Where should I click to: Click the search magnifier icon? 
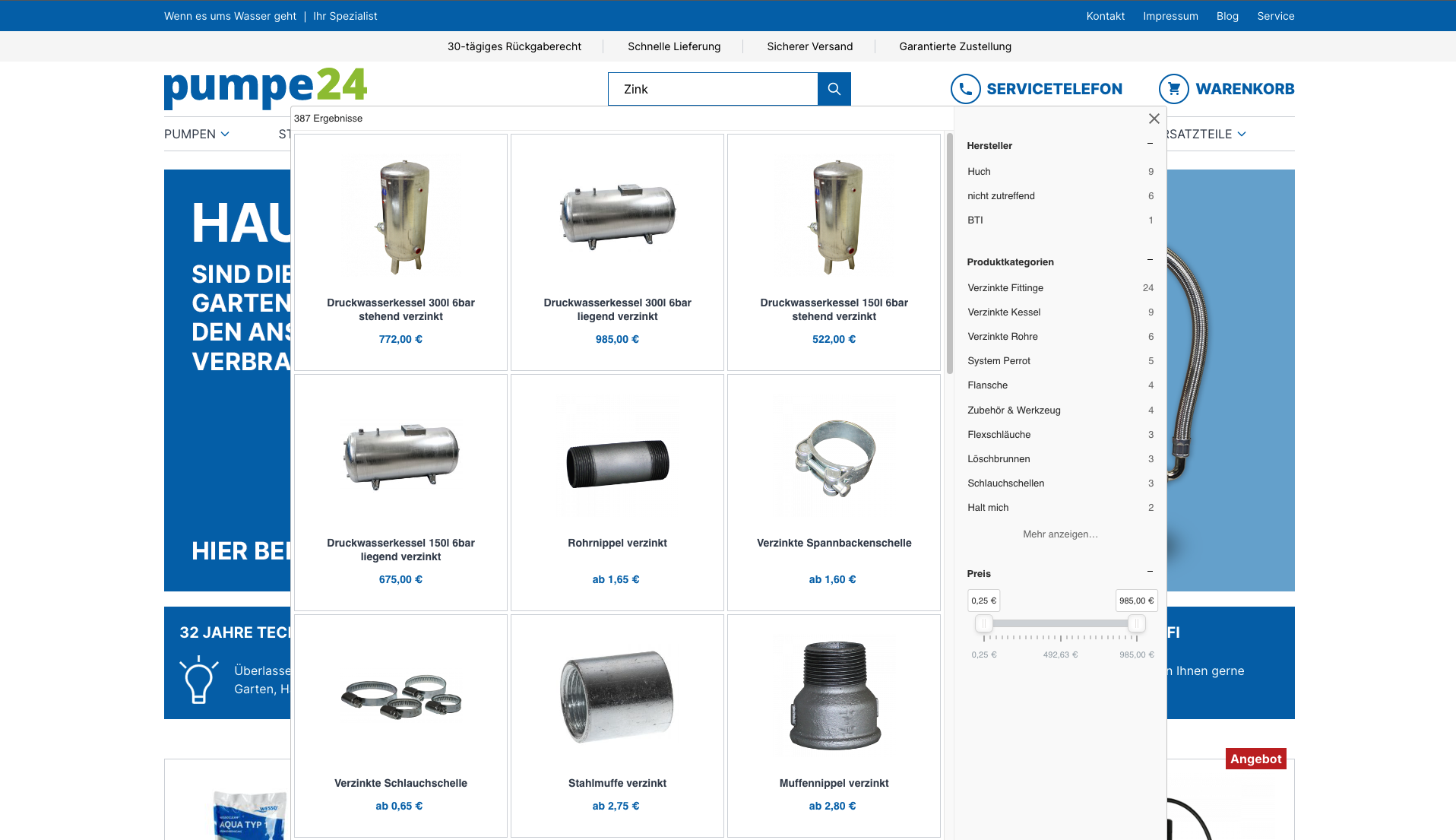tap(834, 89)
